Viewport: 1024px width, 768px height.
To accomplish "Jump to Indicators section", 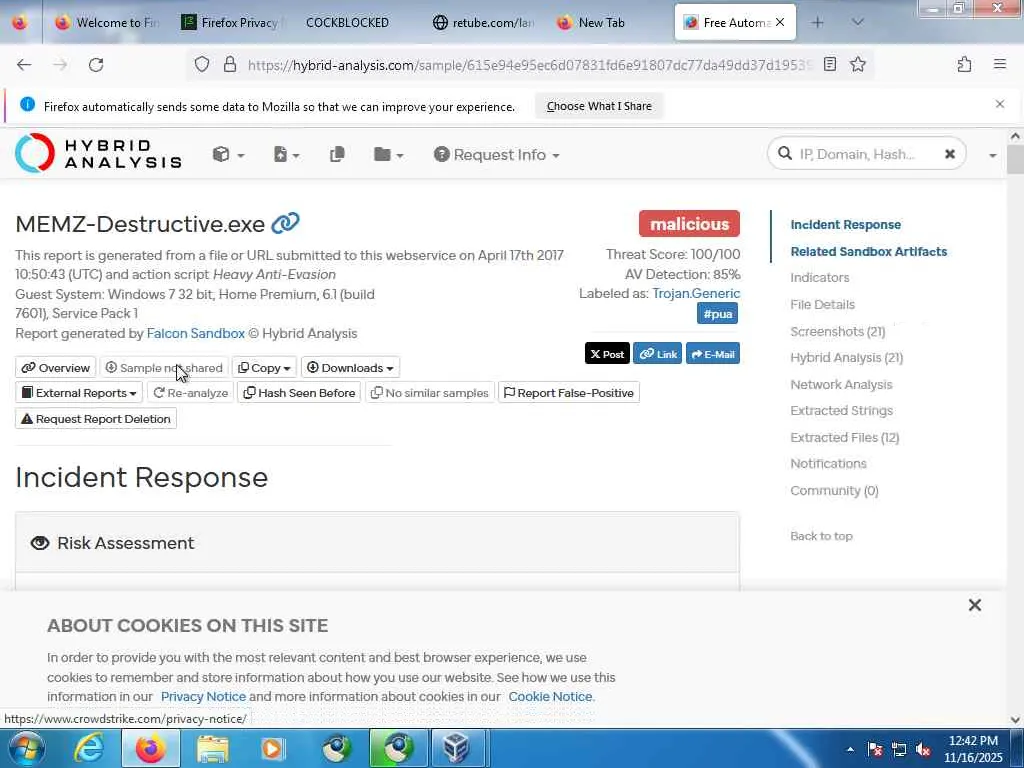I will coord(820,278).
